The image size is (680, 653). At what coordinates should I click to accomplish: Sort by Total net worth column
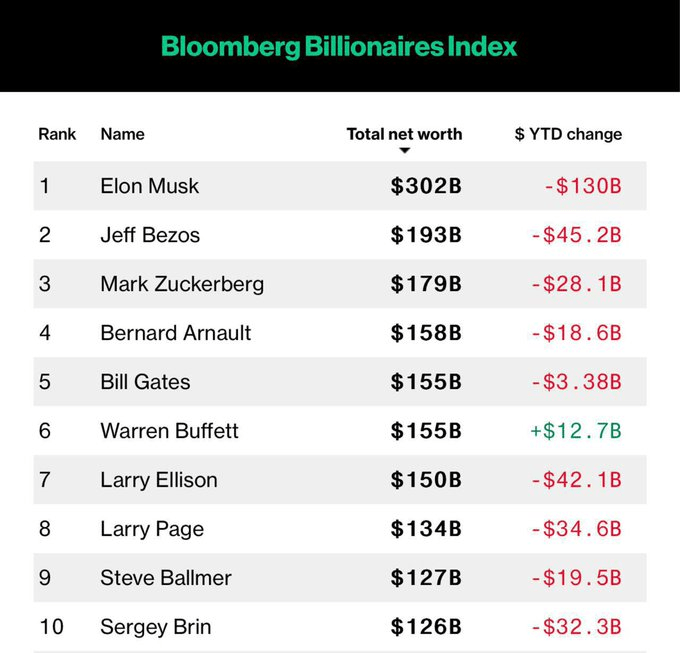click(404, 134)
